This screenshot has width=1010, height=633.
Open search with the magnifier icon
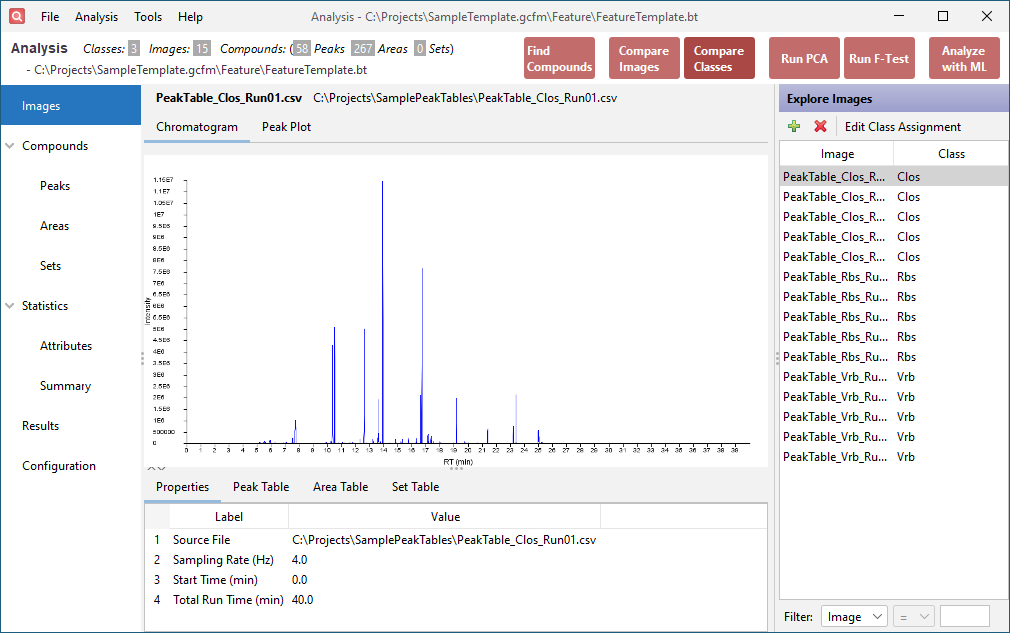point(15,16)
